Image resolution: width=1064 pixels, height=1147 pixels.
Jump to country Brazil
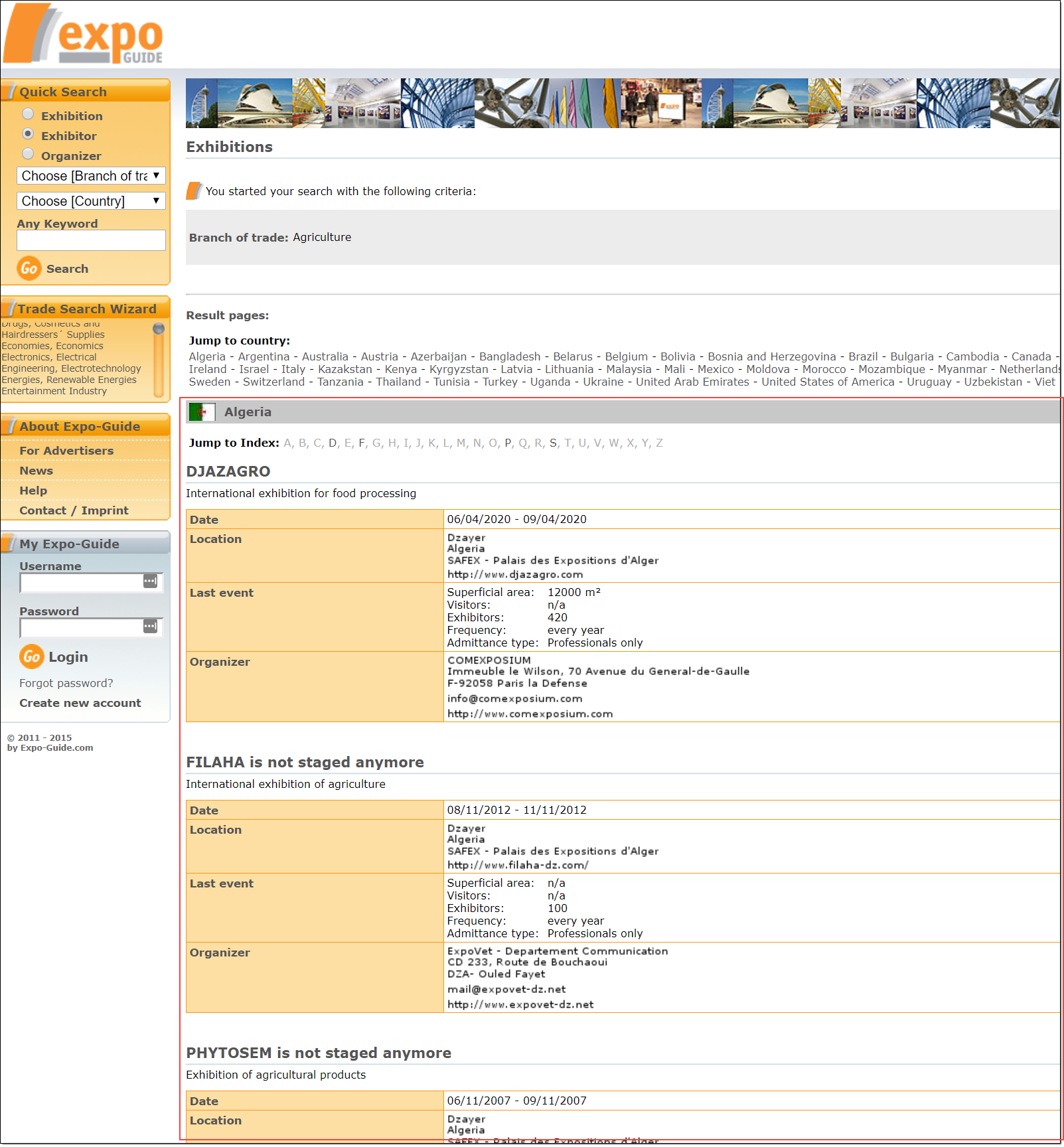[x=863, y=356]
